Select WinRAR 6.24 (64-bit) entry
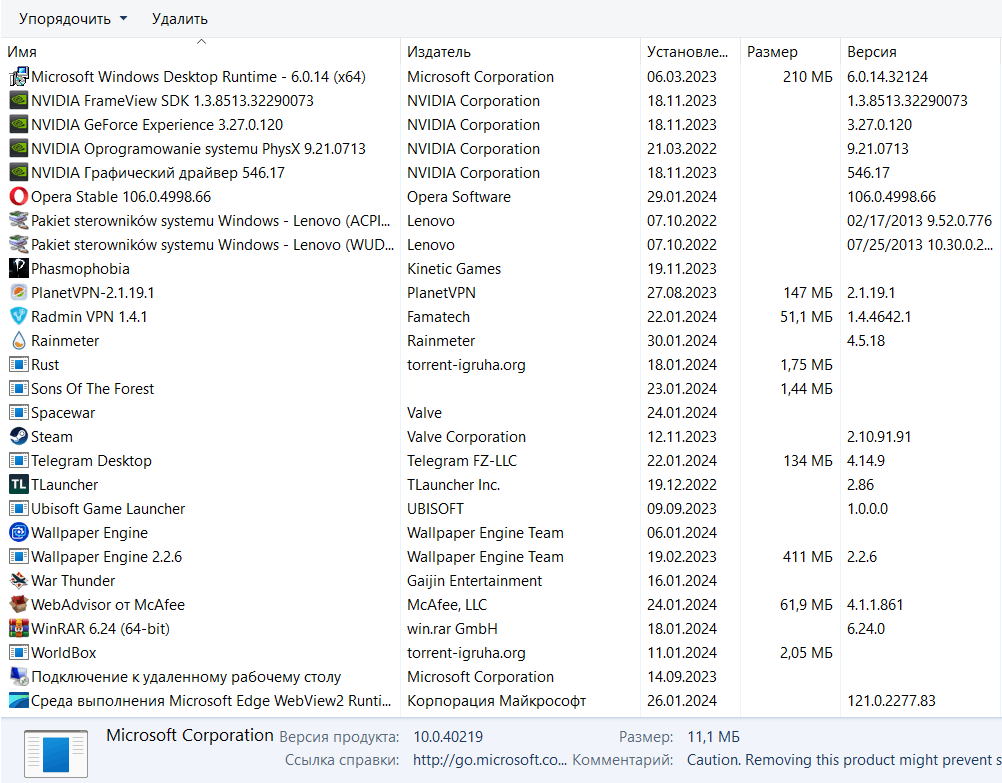 (100, 628)
